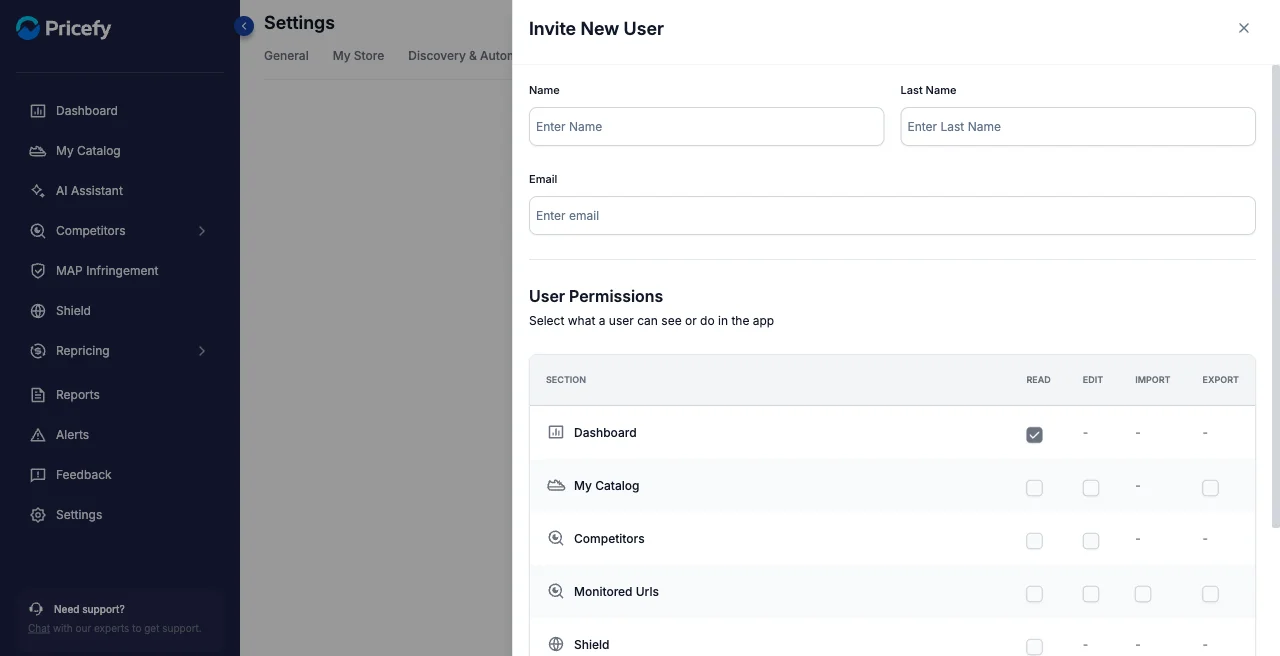Enable Monitored Urls Export permission
This screenshot has height=656, width=1280.
click(1210, 594)
